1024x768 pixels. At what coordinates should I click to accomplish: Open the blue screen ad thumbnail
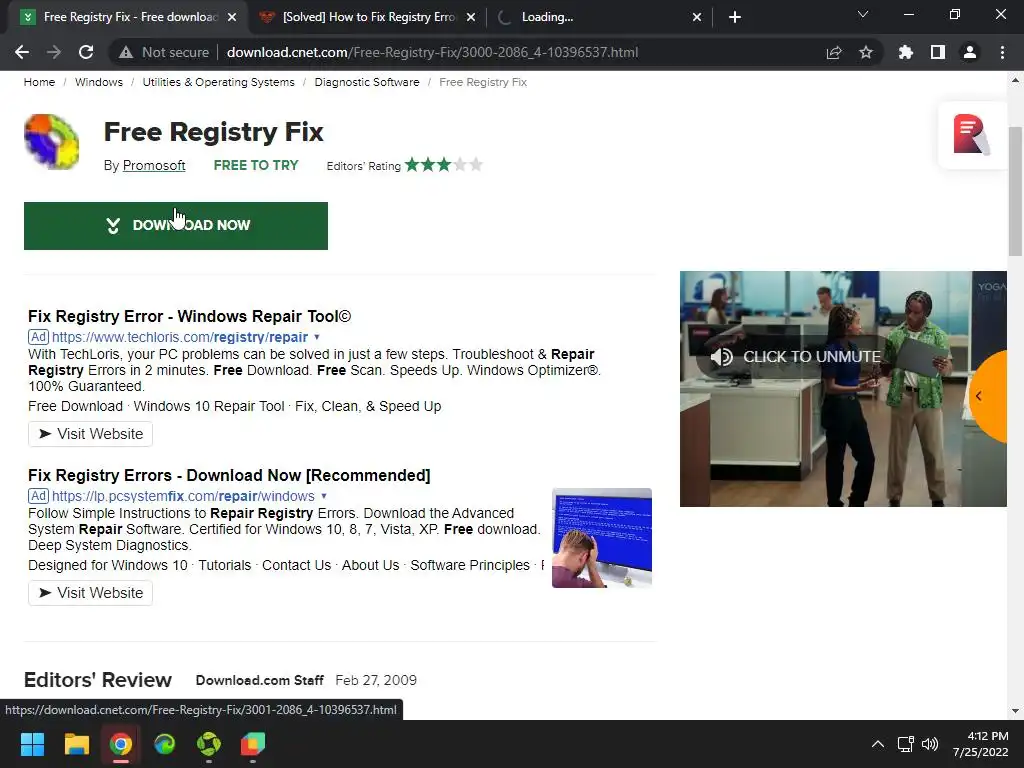pos(601,538)
